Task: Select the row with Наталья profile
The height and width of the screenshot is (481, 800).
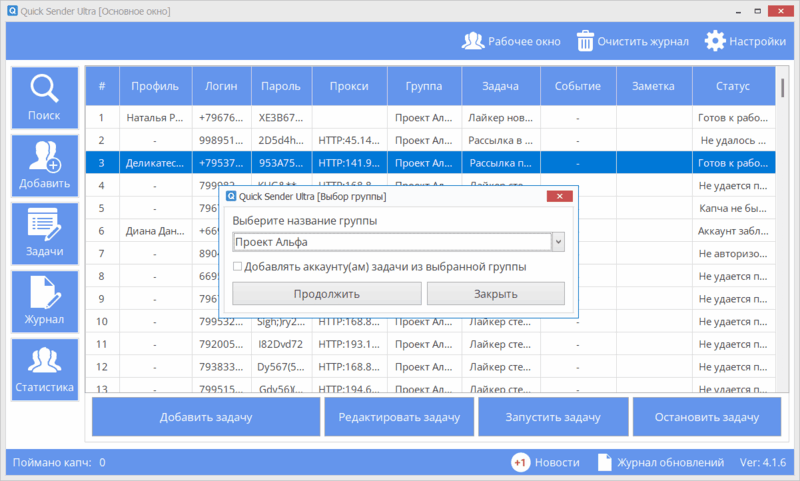Action: (154, 118)
